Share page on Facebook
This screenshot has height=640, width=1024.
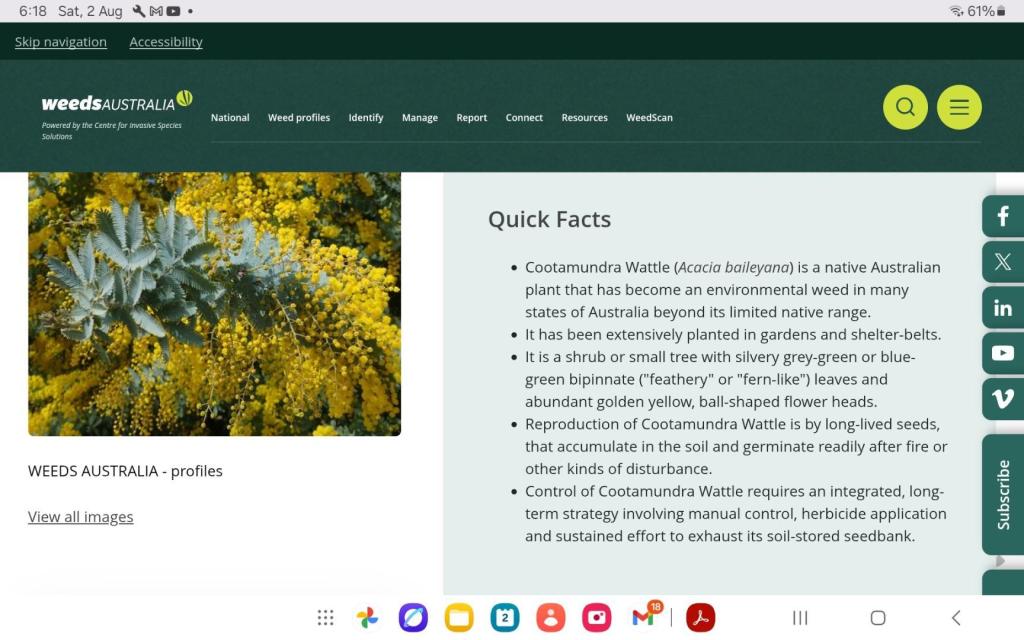[1002, 216]
